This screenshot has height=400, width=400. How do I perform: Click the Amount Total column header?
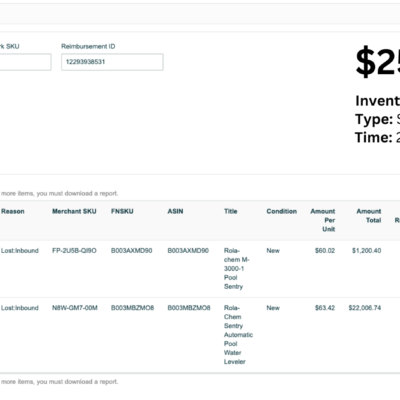[x=369, y=216]
